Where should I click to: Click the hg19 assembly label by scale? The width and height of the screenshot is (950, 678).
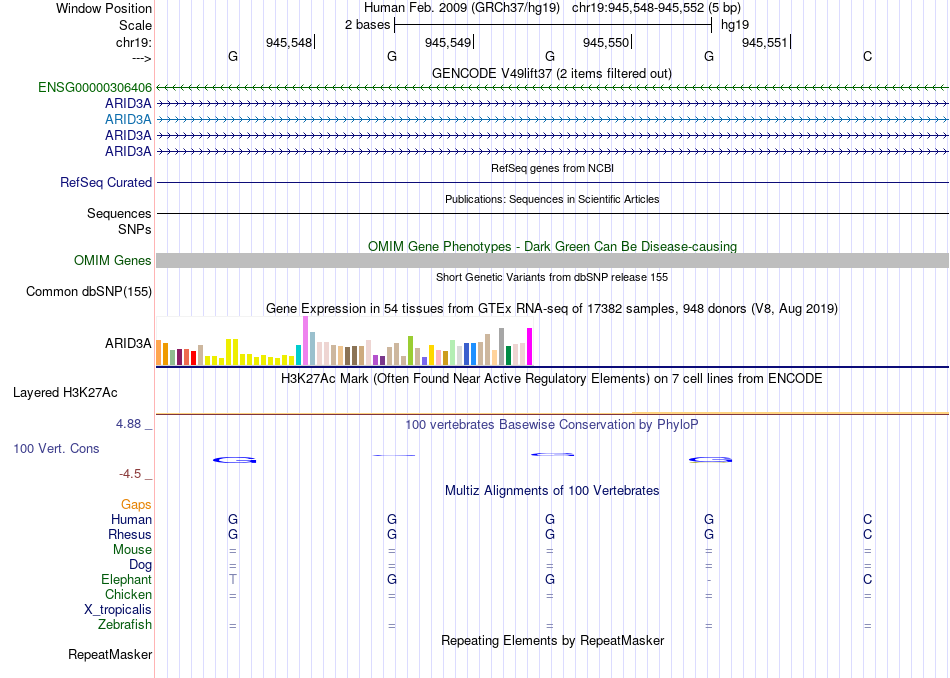(x=735, y=25)
